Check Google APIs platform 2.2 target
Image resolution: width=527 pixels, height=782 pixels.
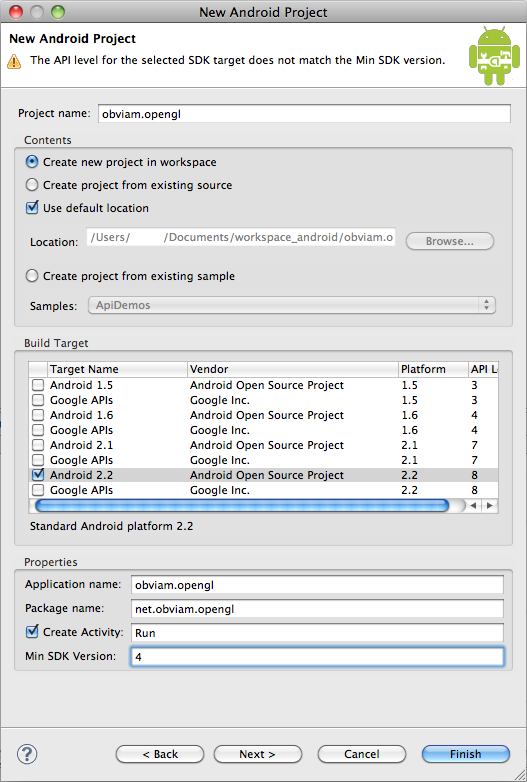pos(38,490)
